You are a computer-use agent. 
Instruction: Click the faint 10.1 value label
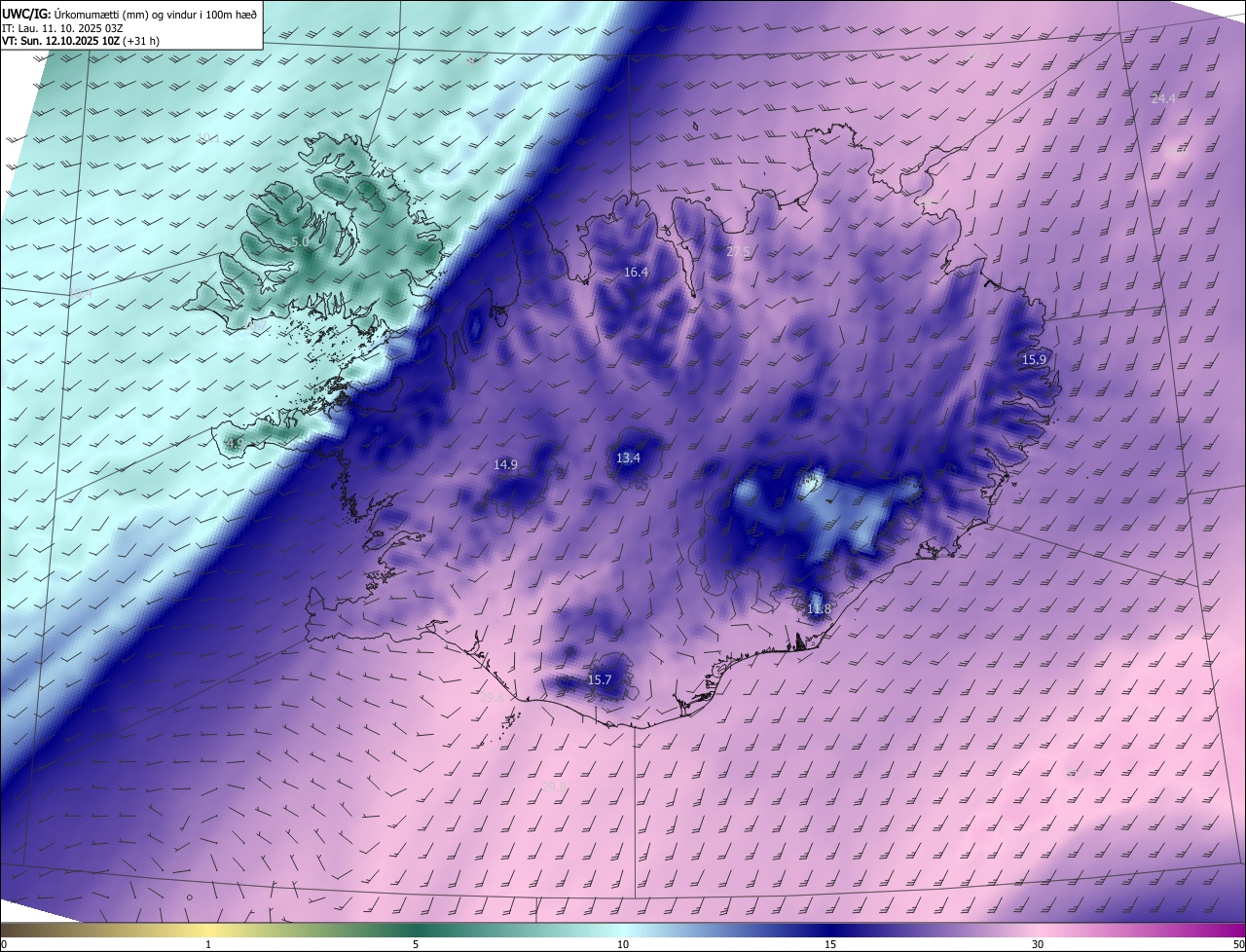(207, 138)
